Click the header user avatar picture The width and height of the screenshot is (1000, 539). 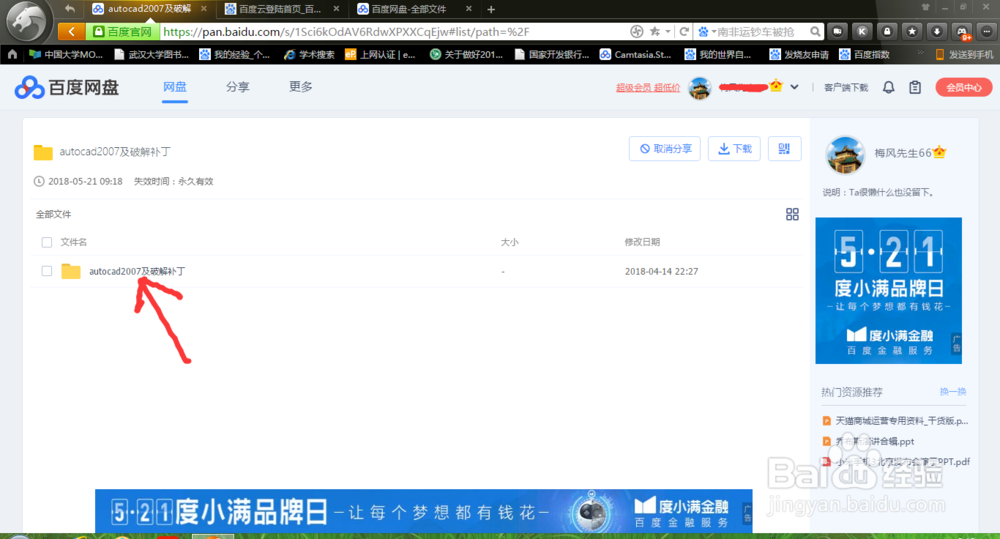click(x=700, y=88)
